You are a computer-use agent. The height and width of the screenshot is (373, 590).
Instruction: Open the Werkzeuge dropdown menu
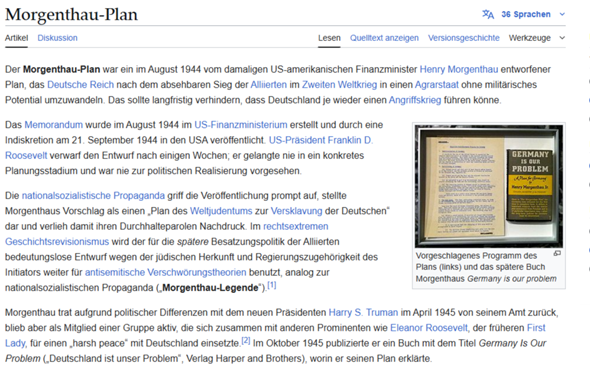pyautogui.click(x=529, y=38)
